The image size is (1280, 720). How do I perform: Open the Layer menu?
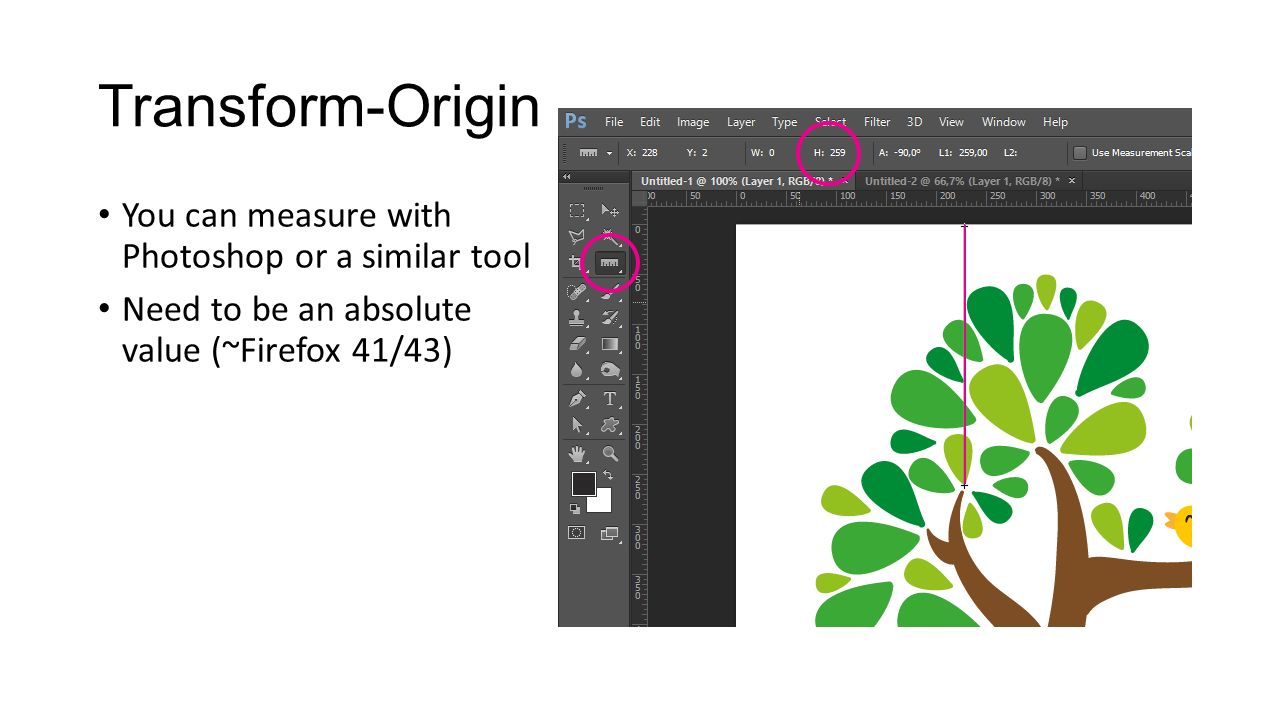click(741, 122)
